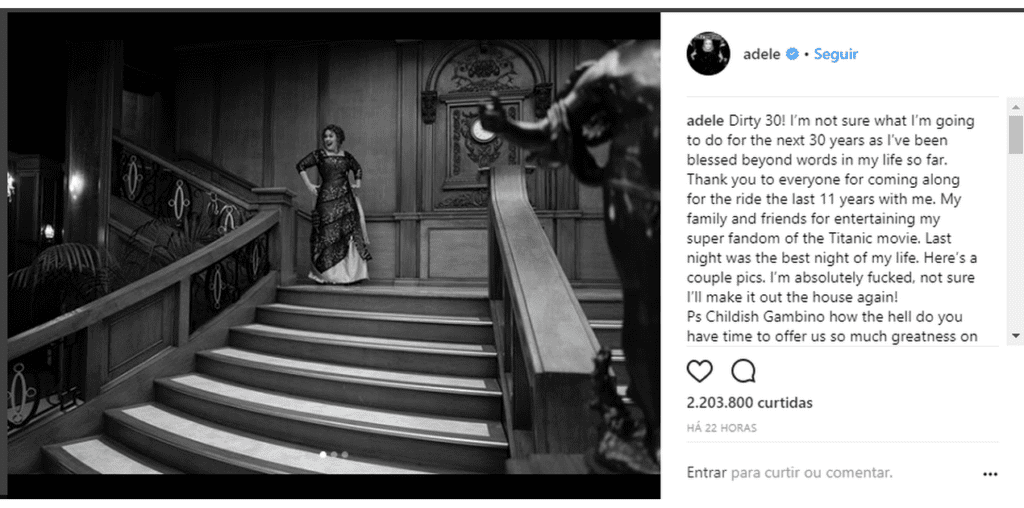Click the 'para curtir ou comentar' text
The height and width of the screenshot is (508, 1024).
coord(812,472)
